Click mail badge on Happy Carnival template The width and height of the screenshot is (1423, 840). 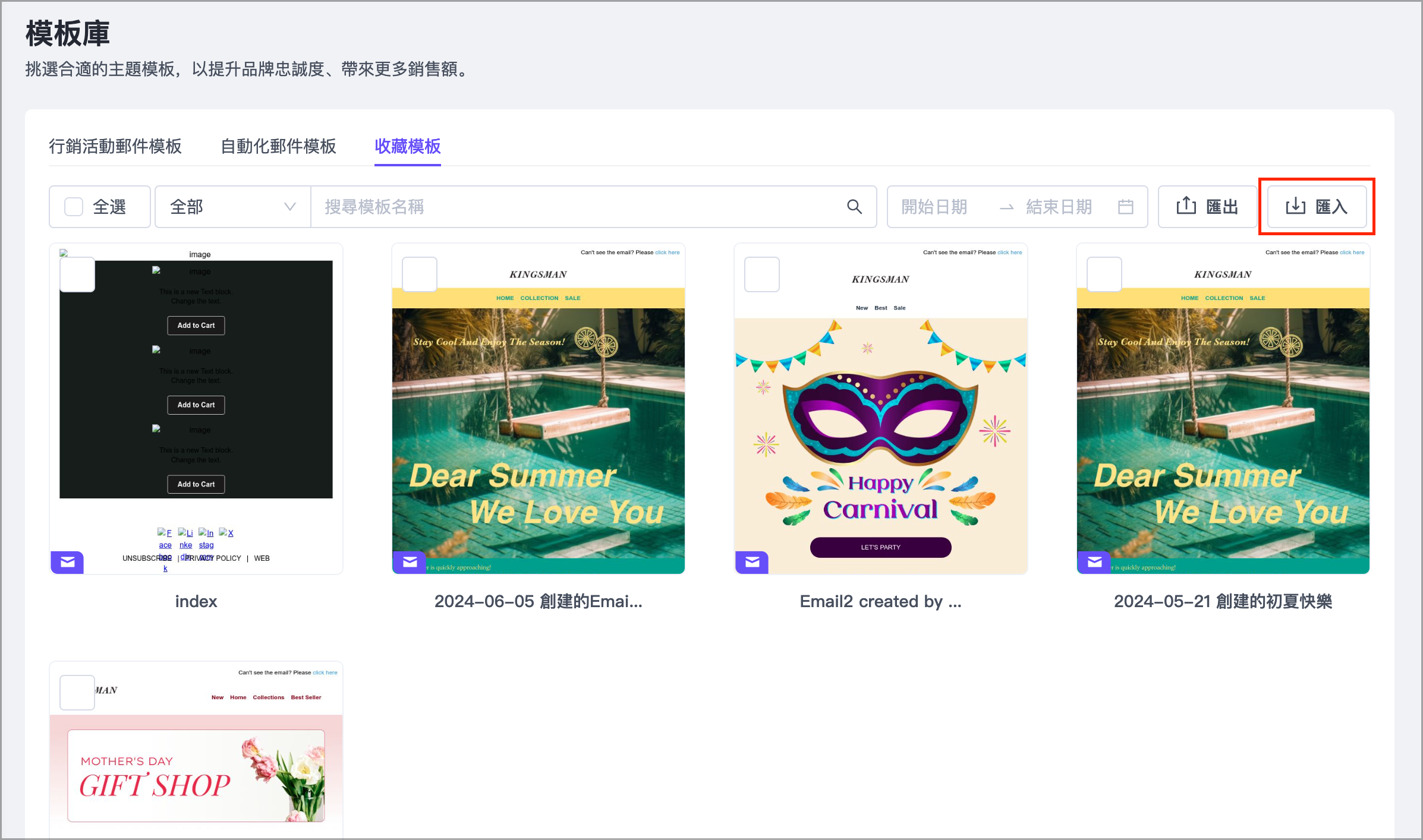pos(752,562)
